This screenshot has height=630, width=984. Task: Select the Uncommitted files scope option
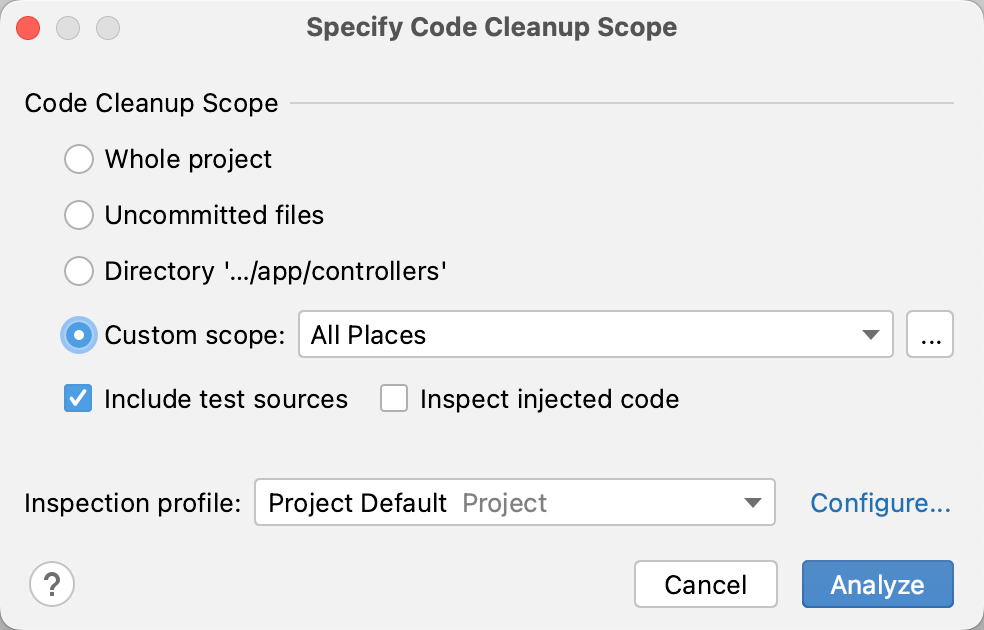pos(79,215)
